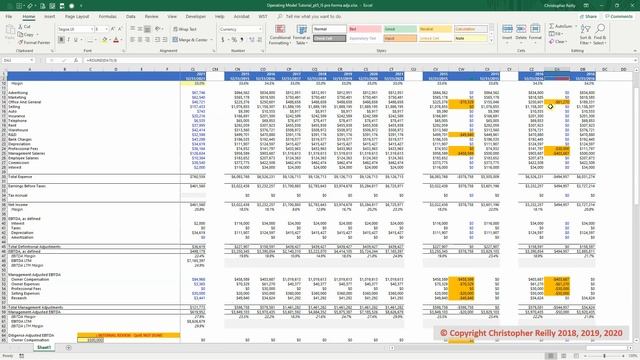
Task: Open Find & Select magnifier icon
Action: pos(600,29)
